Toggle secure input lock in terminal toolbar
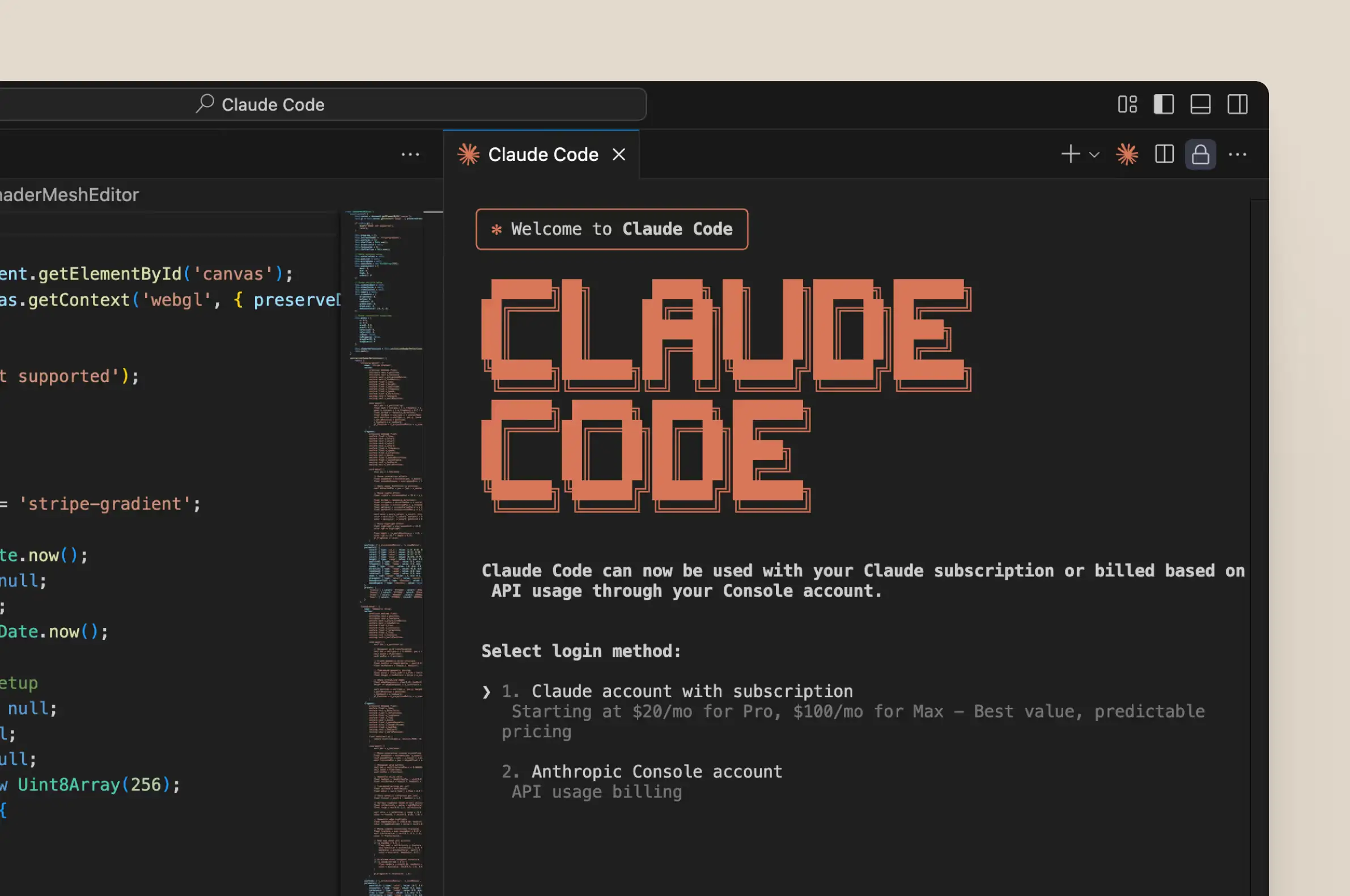 [x=1200, y=154]
